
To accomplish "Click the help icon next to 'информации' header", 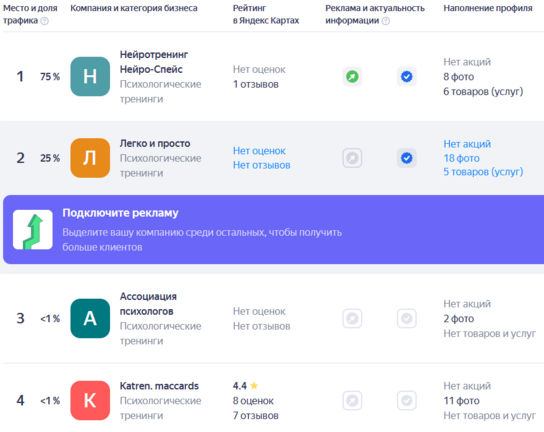I will pos(385,21).
